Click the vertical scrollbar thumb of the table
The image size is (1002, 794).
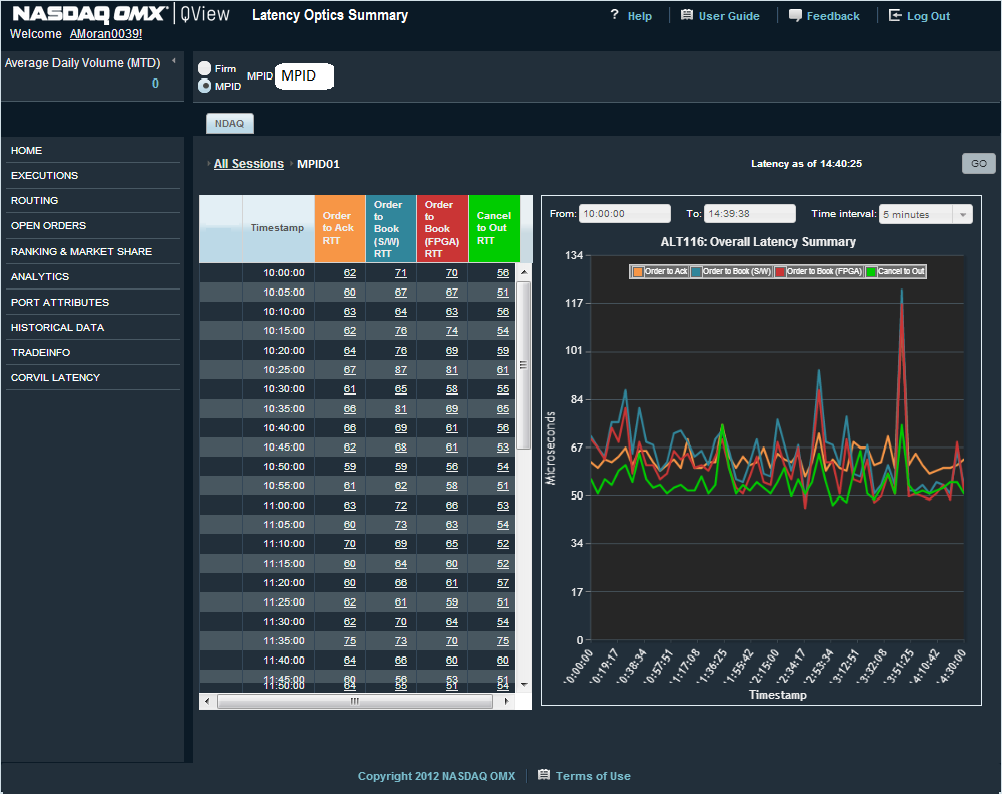[x=524, y=365]
